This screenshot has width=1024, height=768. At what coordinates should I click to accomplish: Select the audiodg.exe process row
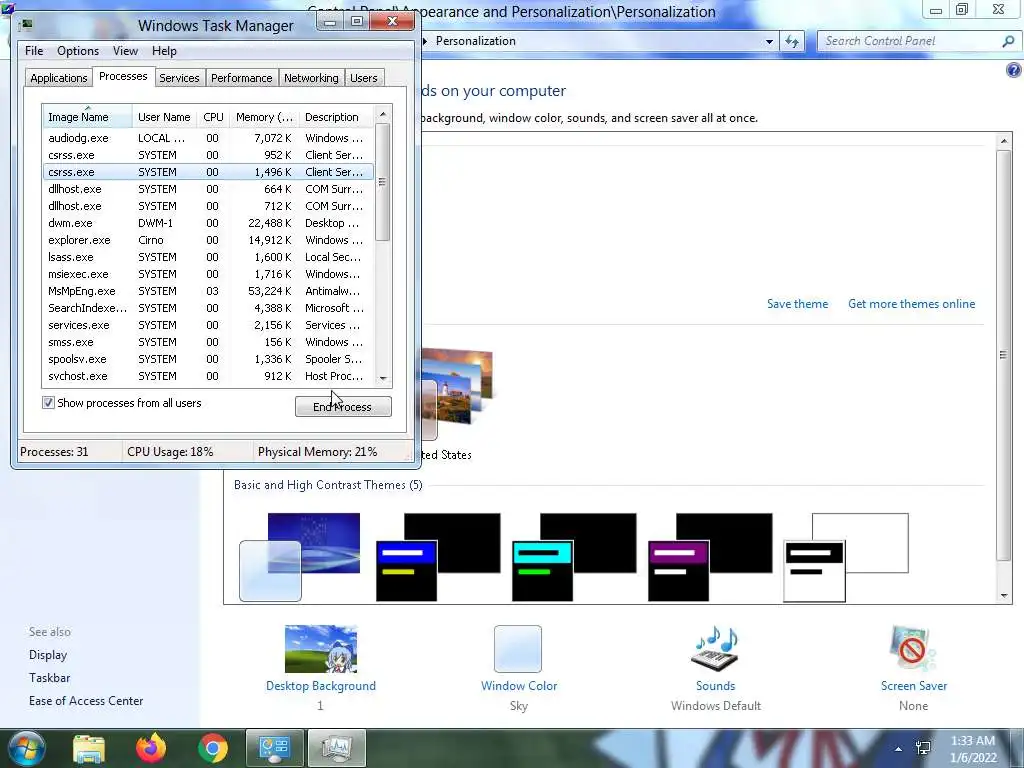[x=208, y=138]
